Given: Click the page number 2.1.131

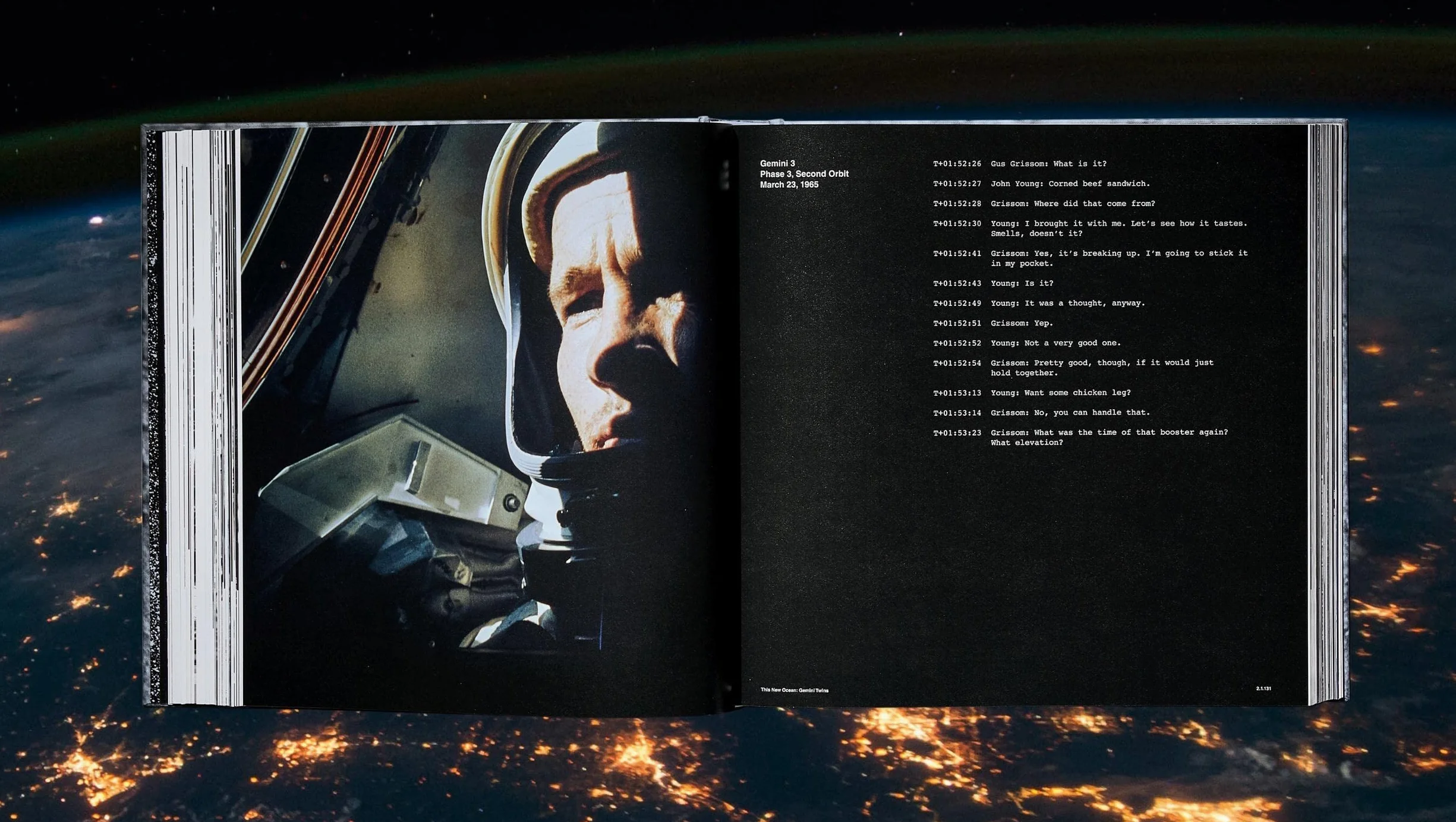Looking at the screenshot, I should click(1263, 689).
